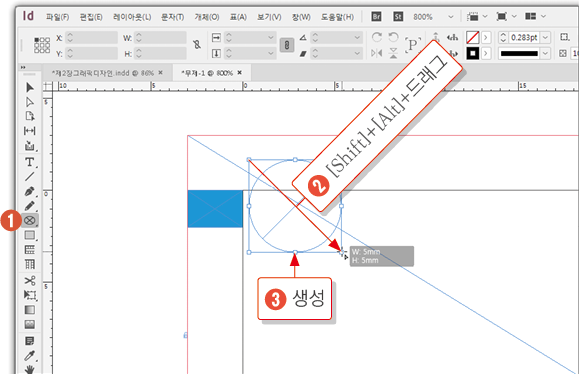This screenshot has height=374, width=579.
Task: Open the 보기(V) menu
Action: pos(269,17)
